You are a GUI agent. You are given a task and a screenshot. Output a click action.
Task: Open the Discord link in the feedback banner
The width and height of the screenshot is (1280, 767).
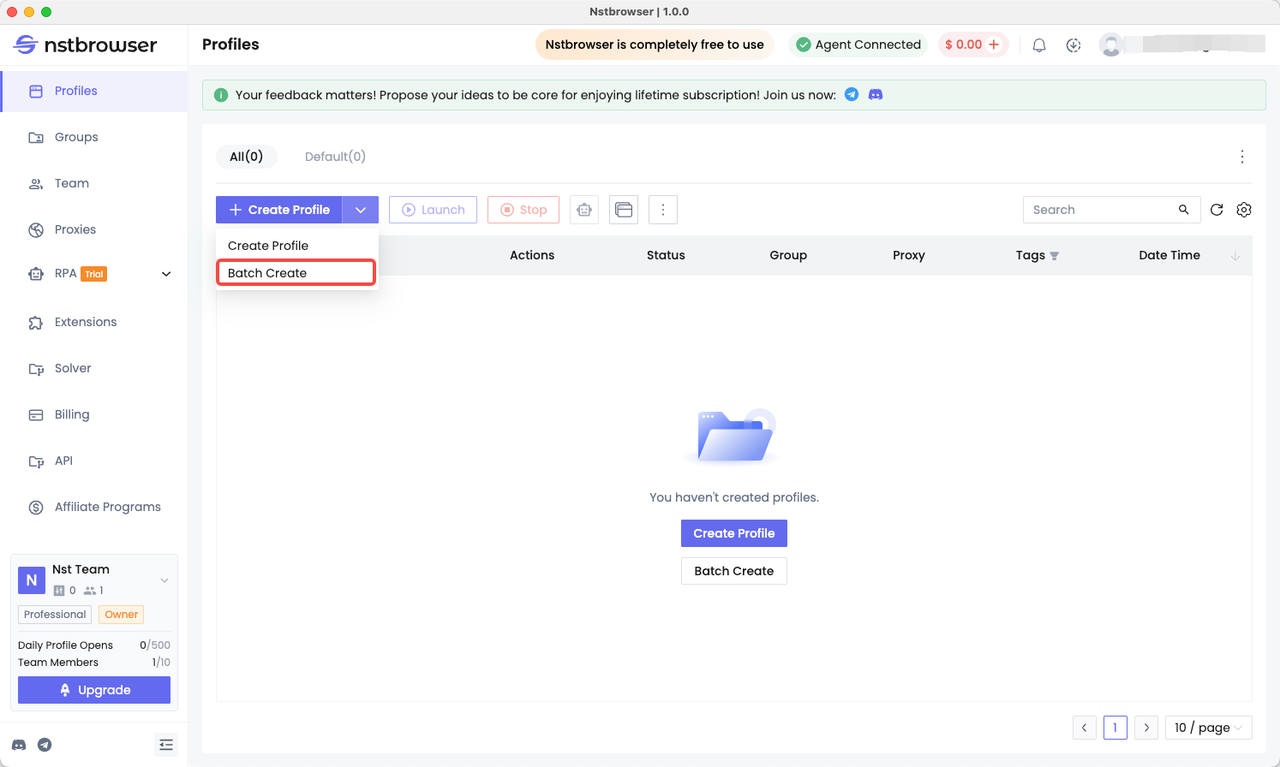875,95
